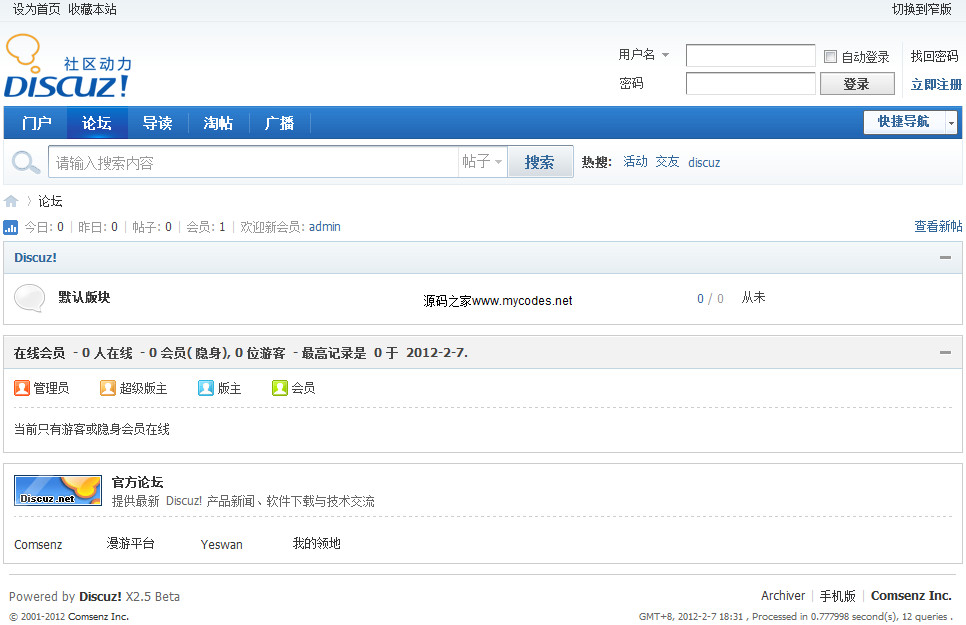Viewport: 966px width, 625px height.
Task: Click the 版主 blue user icon
Action: coord(206,388)
